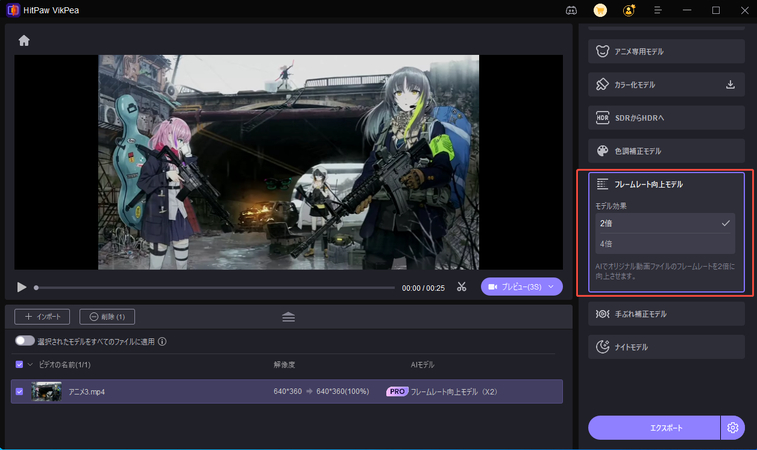The image size is (757, 450).
Task: Open the shopping cart store icon
Action: point(600,10)
